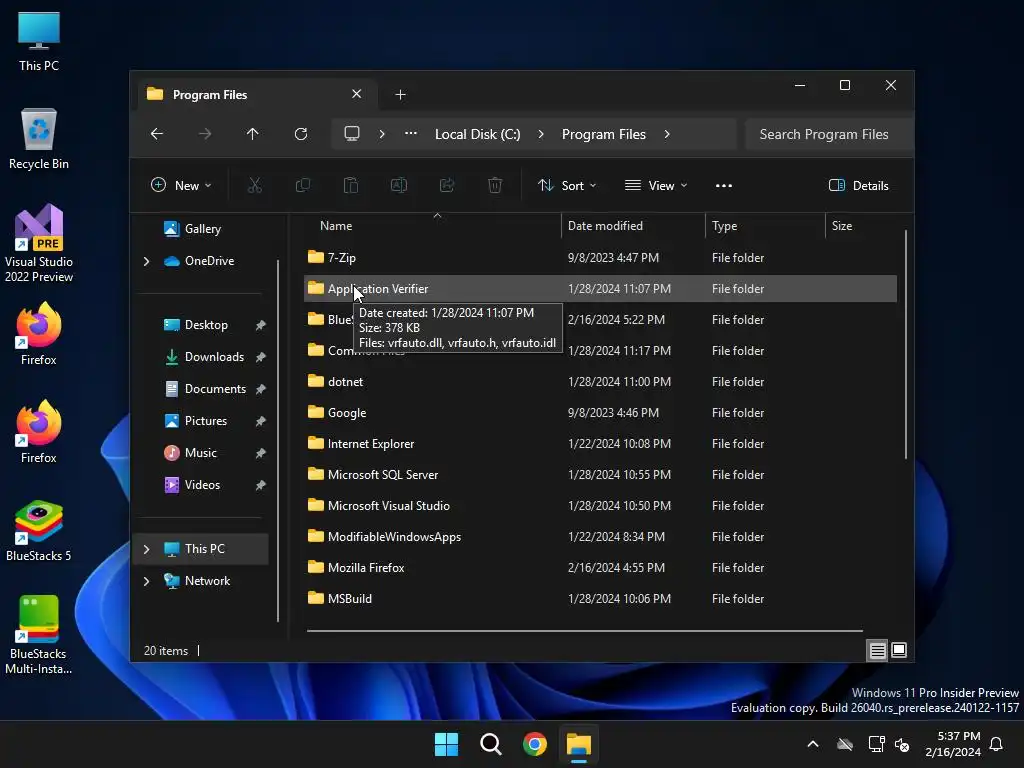Viewport: 1024px width, 768px height.
Task: Open the New dropdown menu
Action: point(181,185)
